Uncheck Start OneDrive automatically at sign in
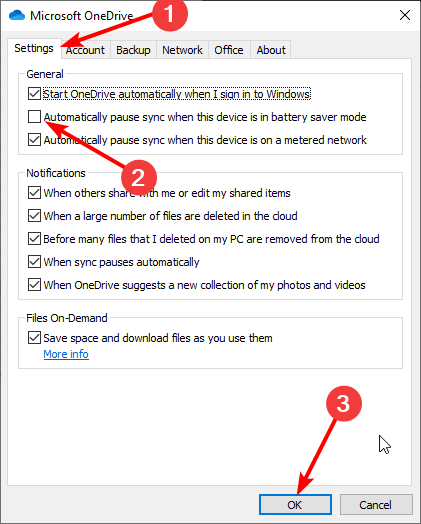 (34, 94)
